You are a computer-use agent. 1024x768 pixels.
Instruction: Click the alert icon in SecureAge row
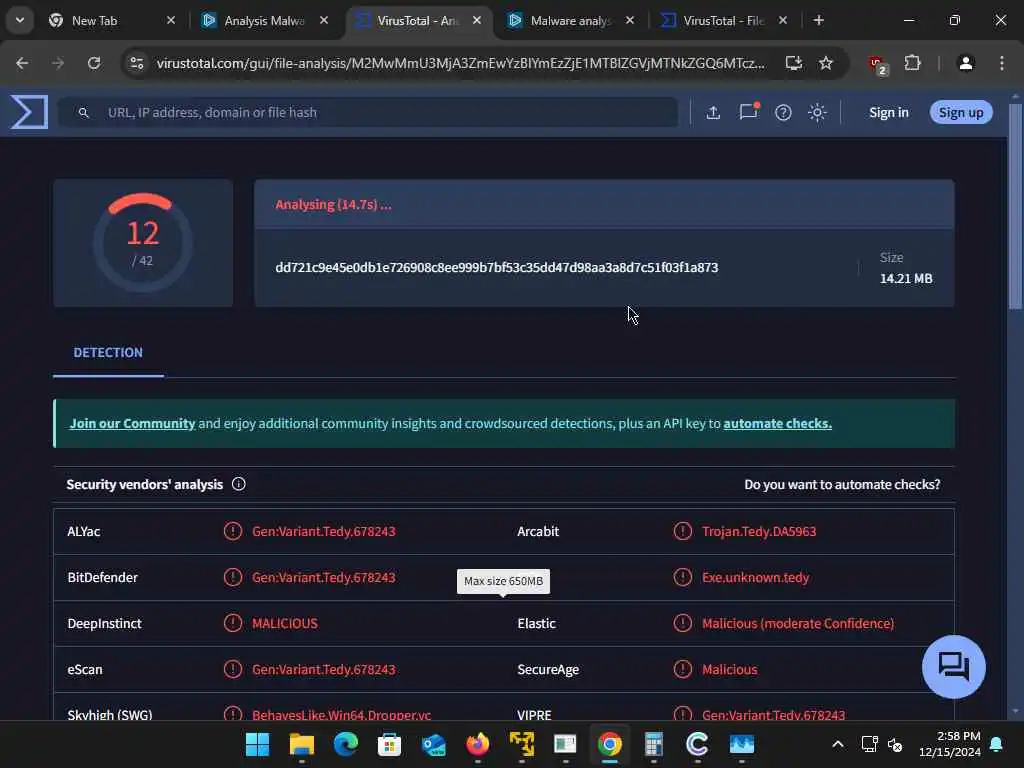(x=682, y=669)
